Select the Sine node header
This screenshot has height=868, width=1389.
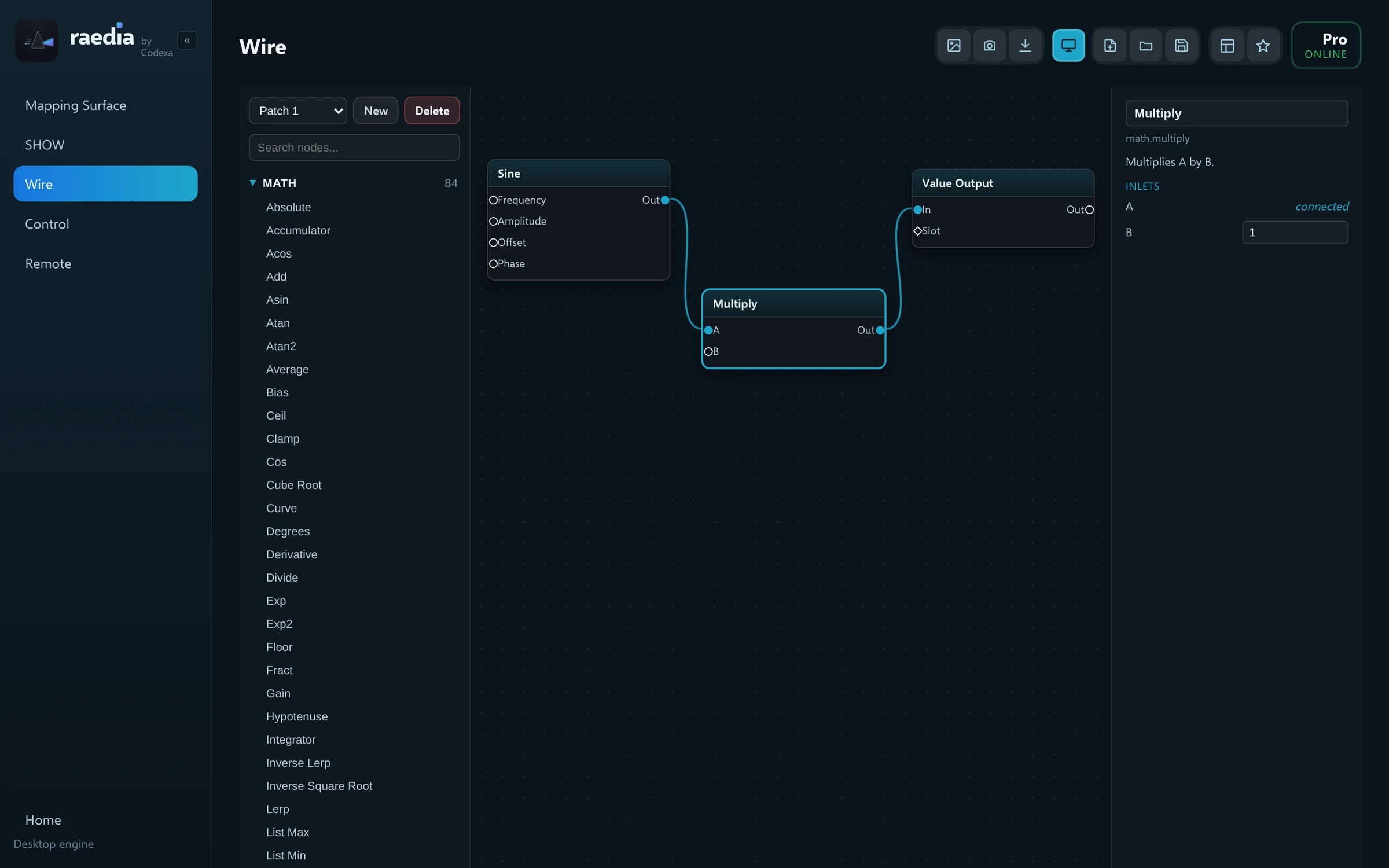578,174
